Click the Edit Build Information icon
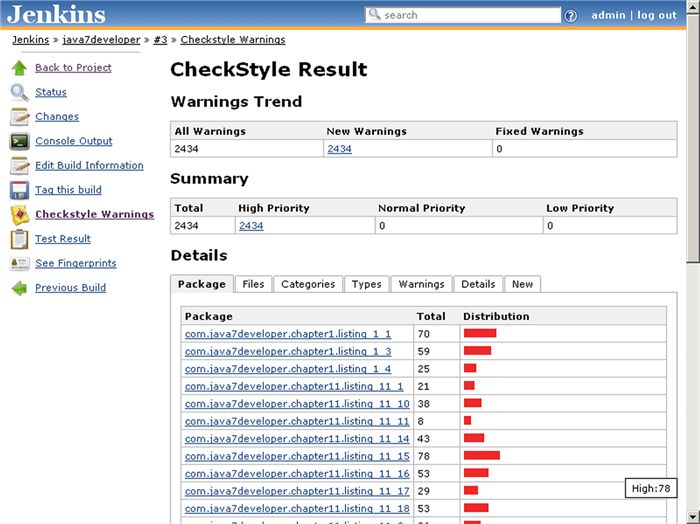The image size is (700, 524). pos(19,166)
